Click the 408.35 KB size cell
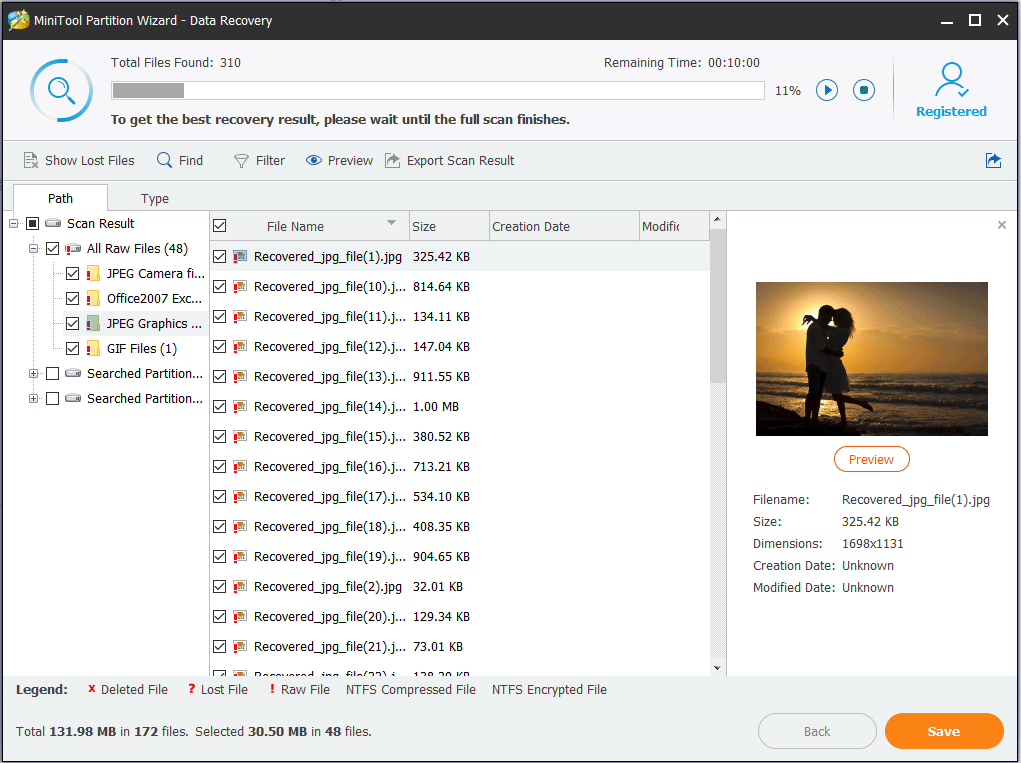This screenshot has height=763, width=1021. [441, 526]
